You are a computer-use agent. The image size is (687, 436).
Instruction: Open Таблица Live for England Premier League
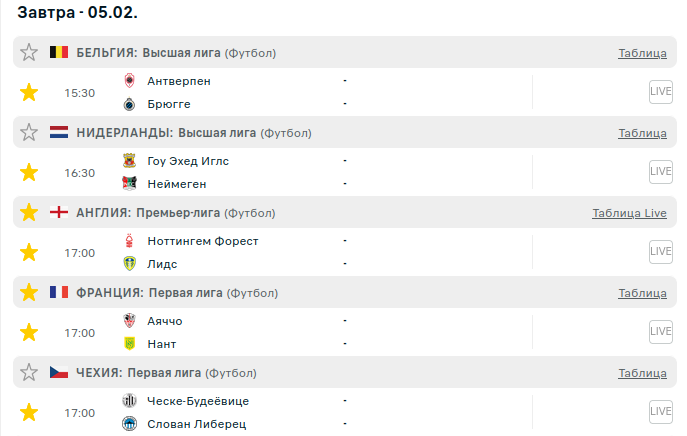629,213
